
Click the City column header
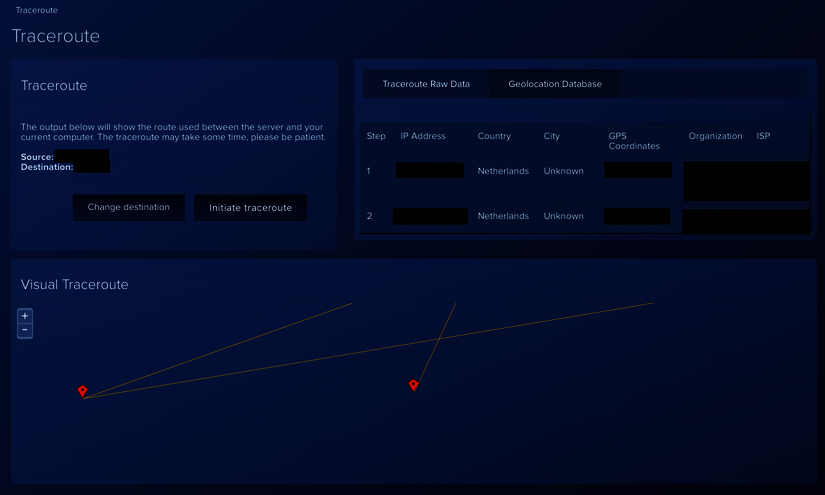click(552, 136)
